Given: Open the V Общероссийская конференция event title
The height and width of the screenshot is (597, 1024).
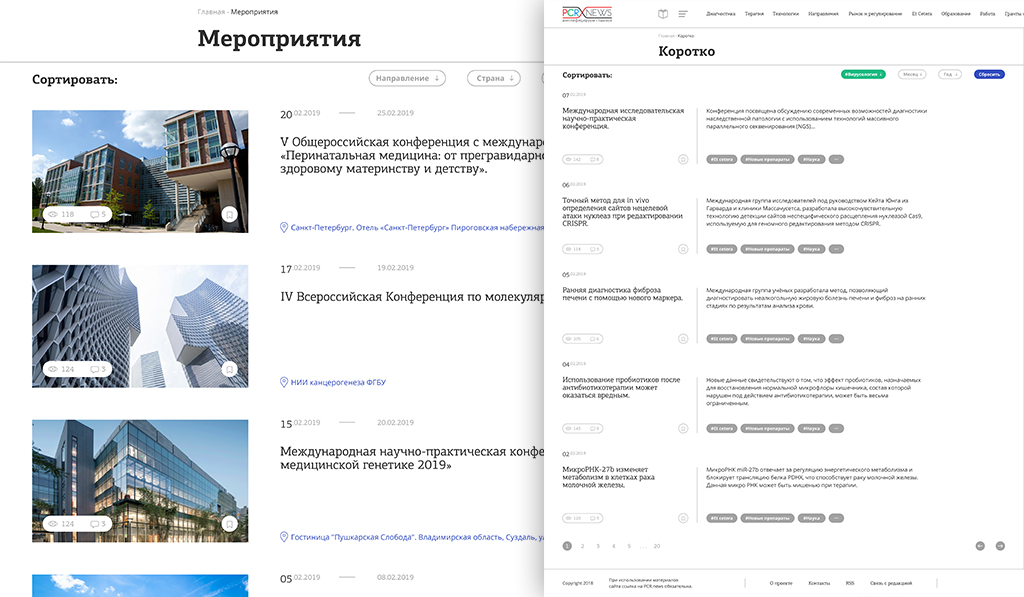Looking at the screenshot, I should coord(412,155).
